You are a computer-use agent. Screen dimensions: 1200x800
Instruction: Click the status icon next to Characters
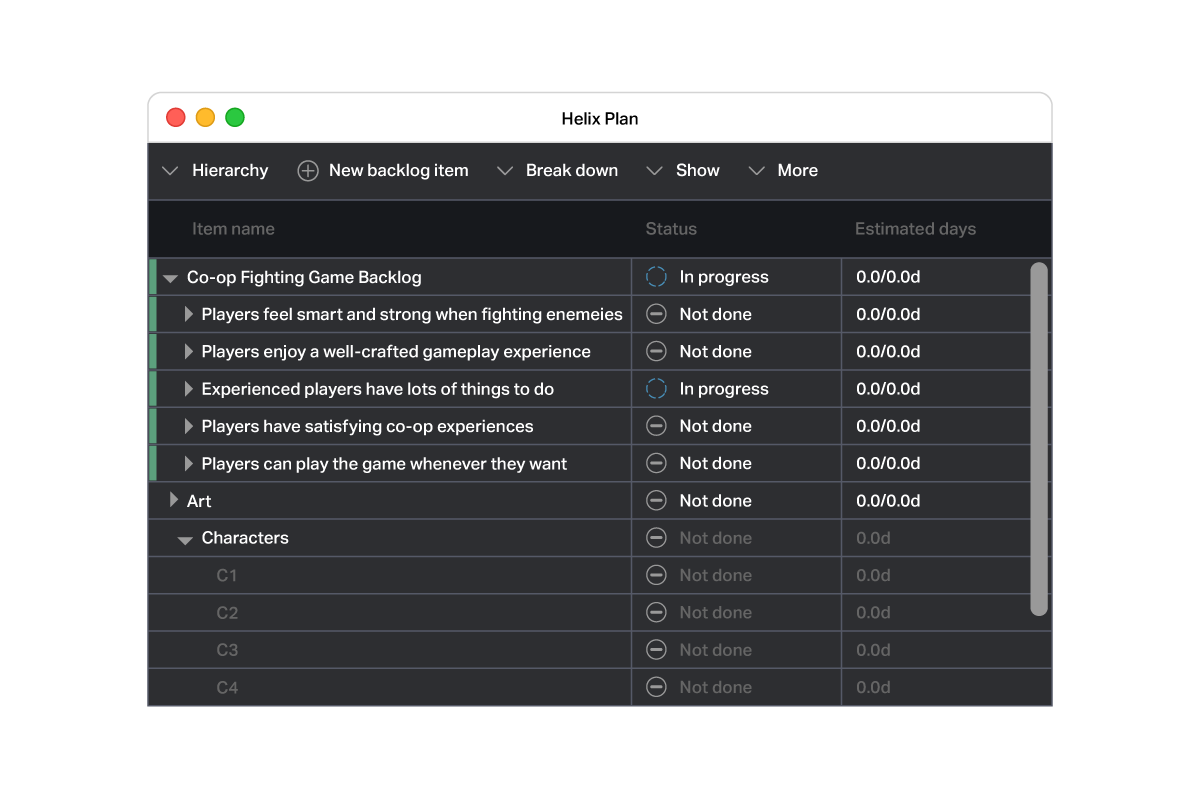[x=656, y=538]
